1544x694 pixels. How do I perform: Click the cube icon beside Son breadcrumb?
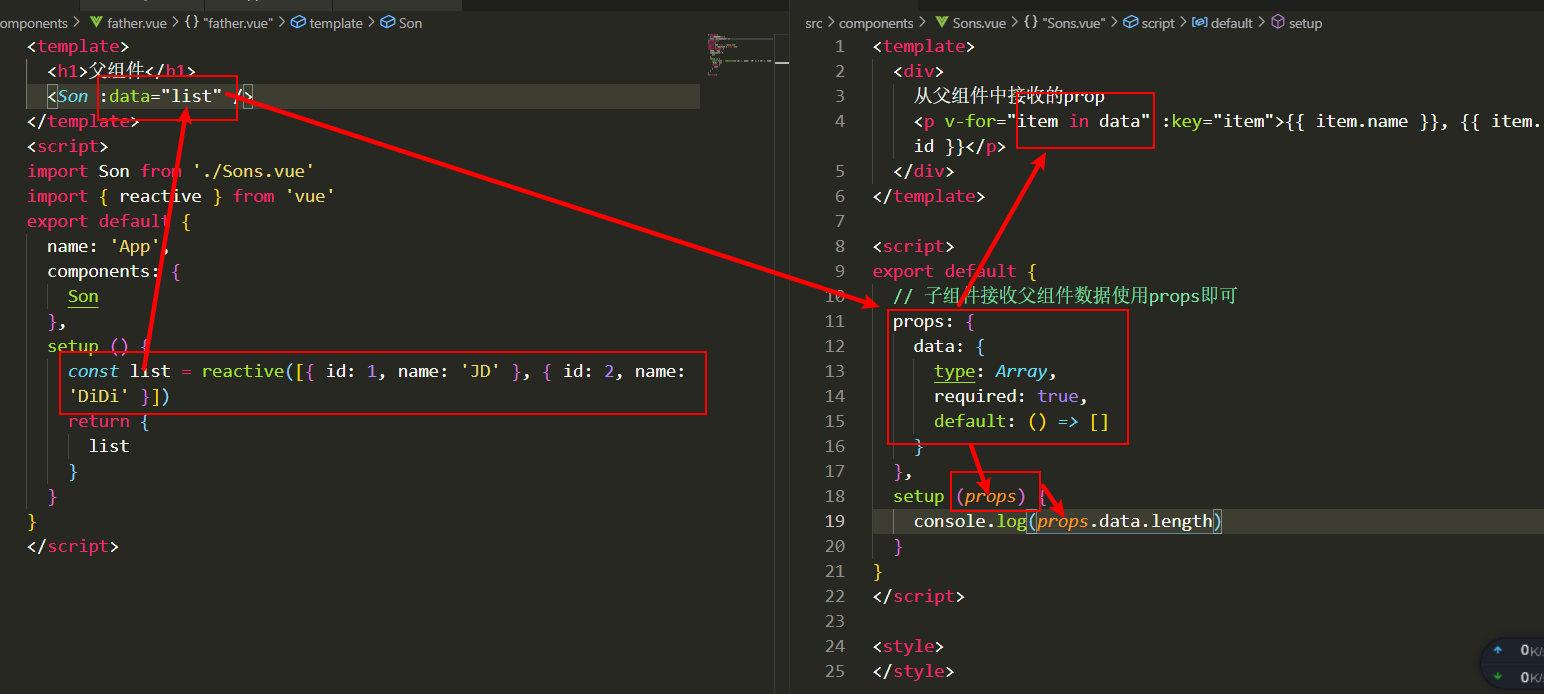(388, 22)
